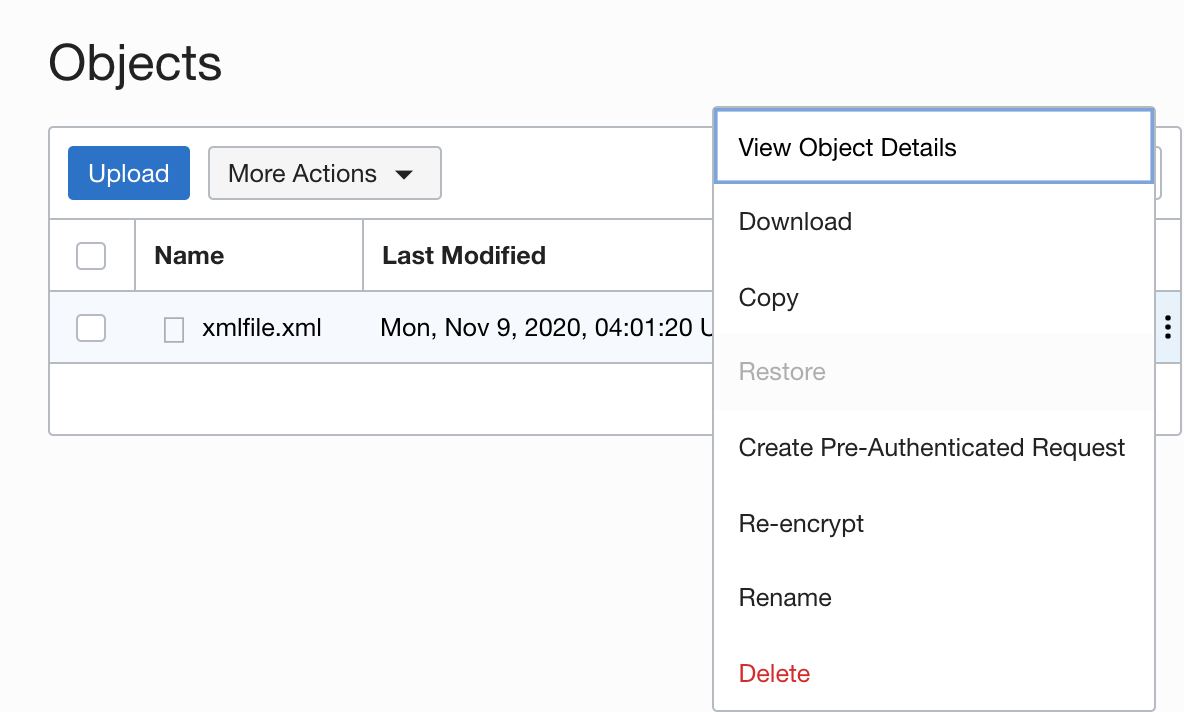
Task: Click the Upload button
Action: 129,173
